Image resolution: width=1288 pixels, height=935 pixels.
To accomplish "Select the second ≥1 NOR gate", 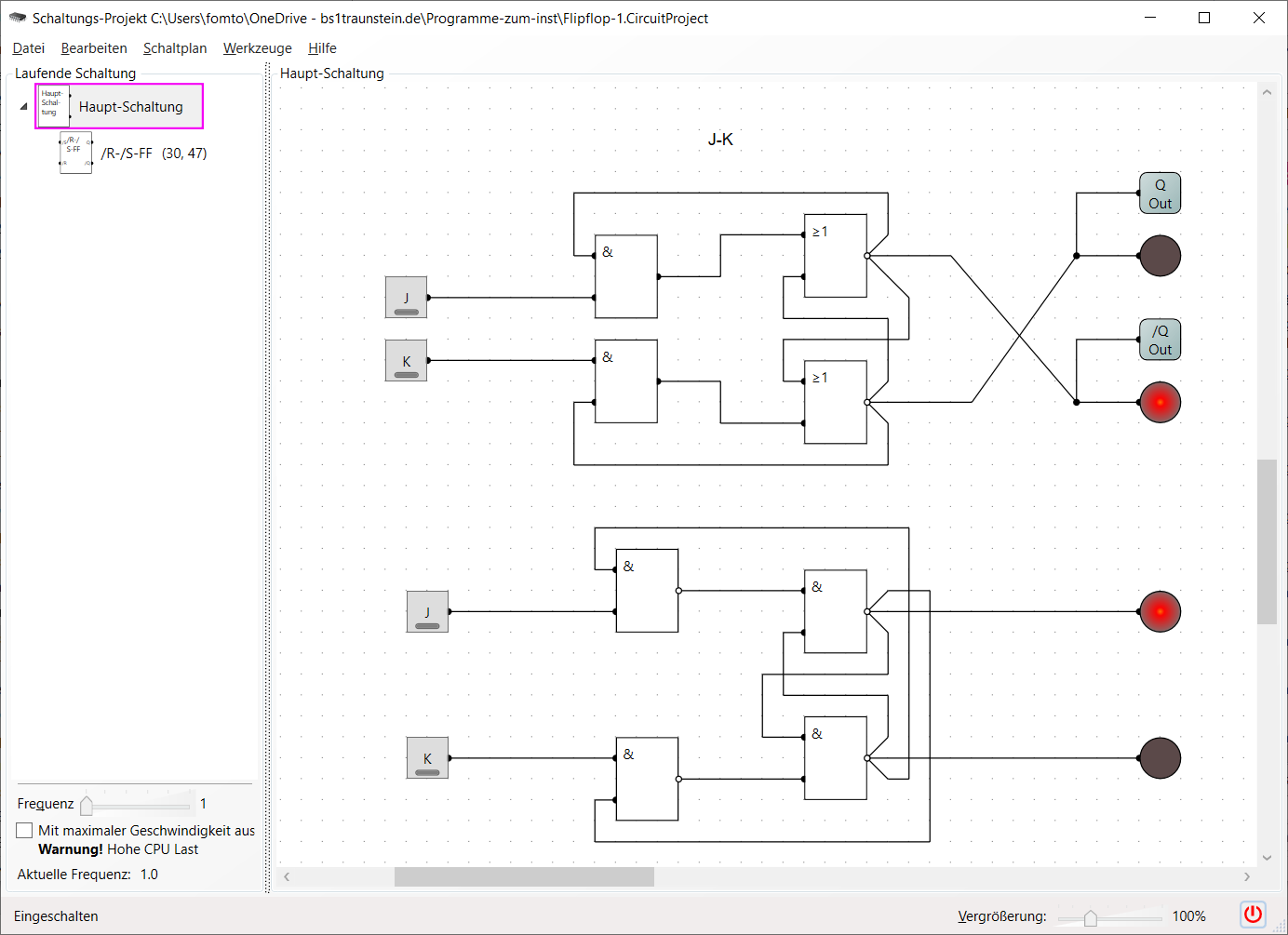I will [x=836, y=402].
